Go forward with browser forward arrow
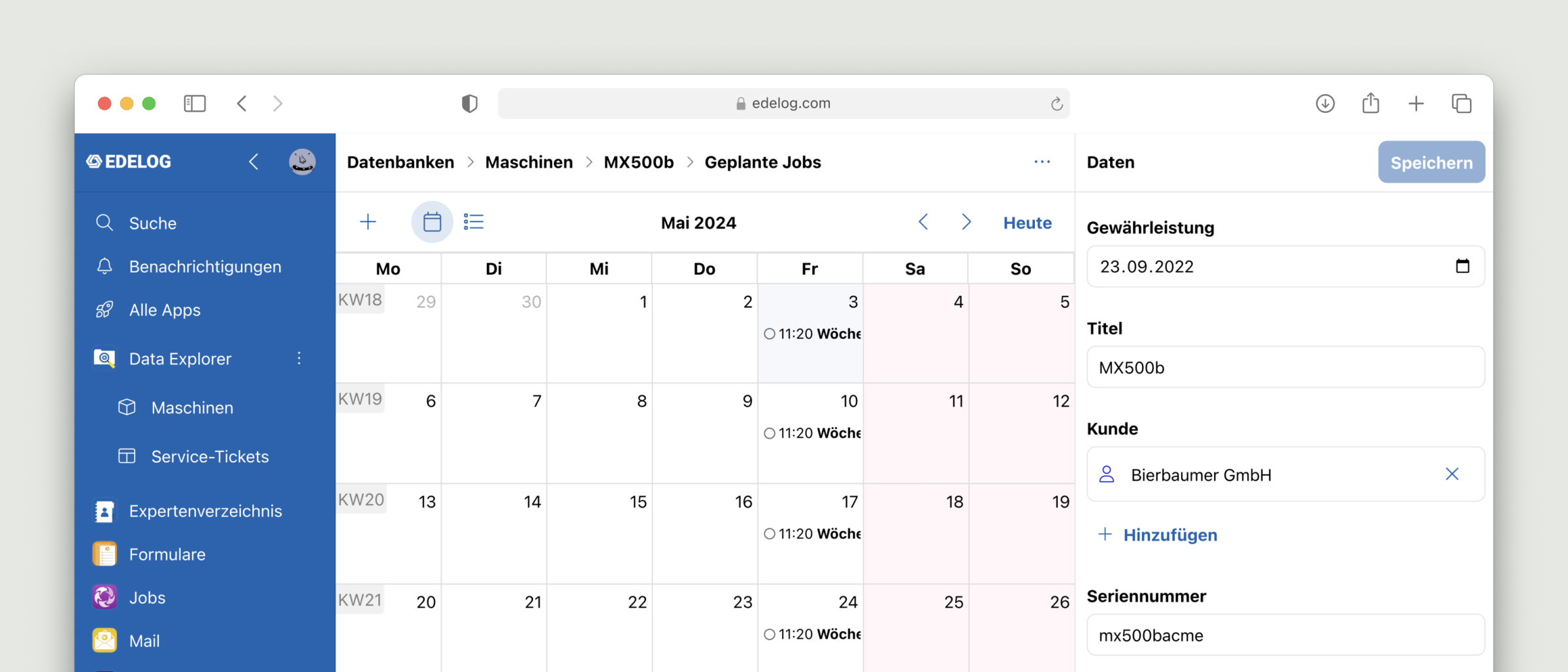The height and width of the screenshot is (672, 1568). [x=278, y=103]
